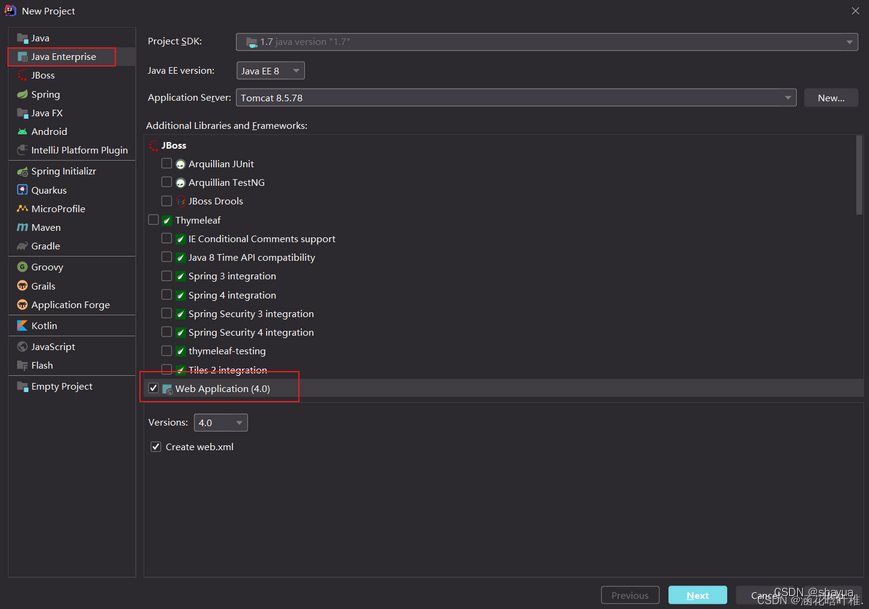The width and height of the screenshot is (869, 609).
Task: Select Java Enterprise project type
Action: (63, 57)
